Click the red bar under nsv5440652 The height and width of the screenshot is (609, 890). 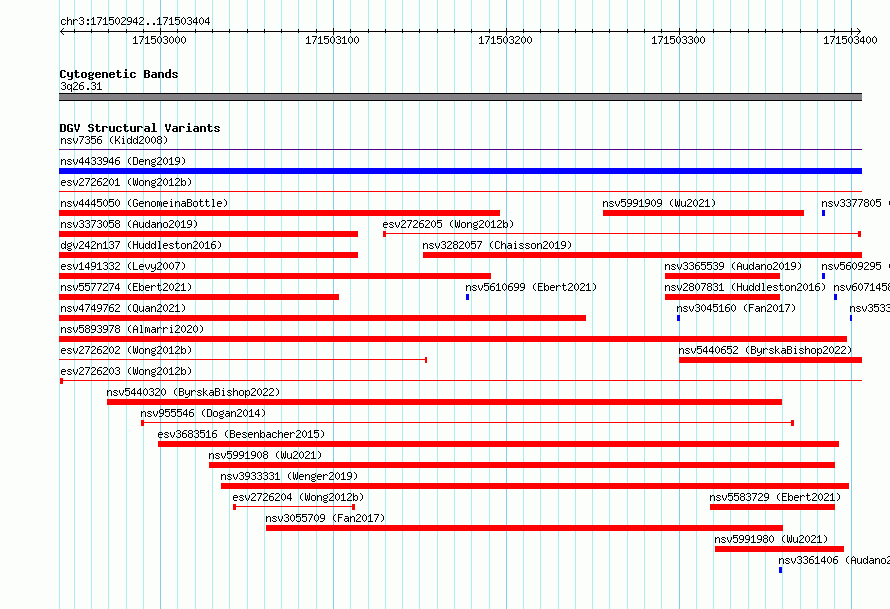pyautogui.click(x=770, y=360)
